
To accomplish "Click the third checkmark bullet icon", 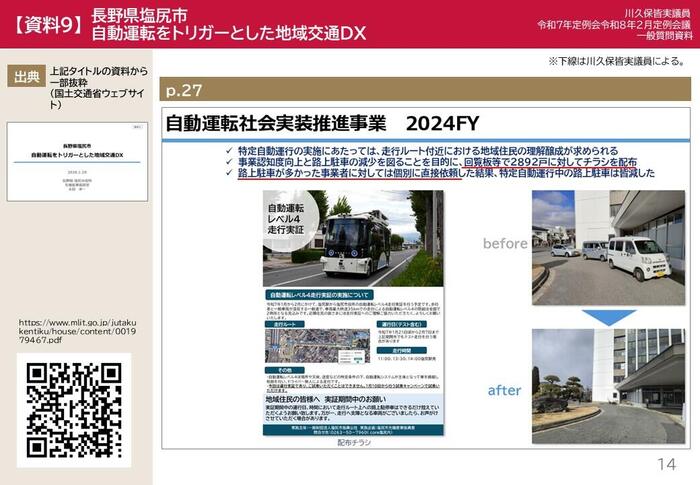I will pos(229,173).
